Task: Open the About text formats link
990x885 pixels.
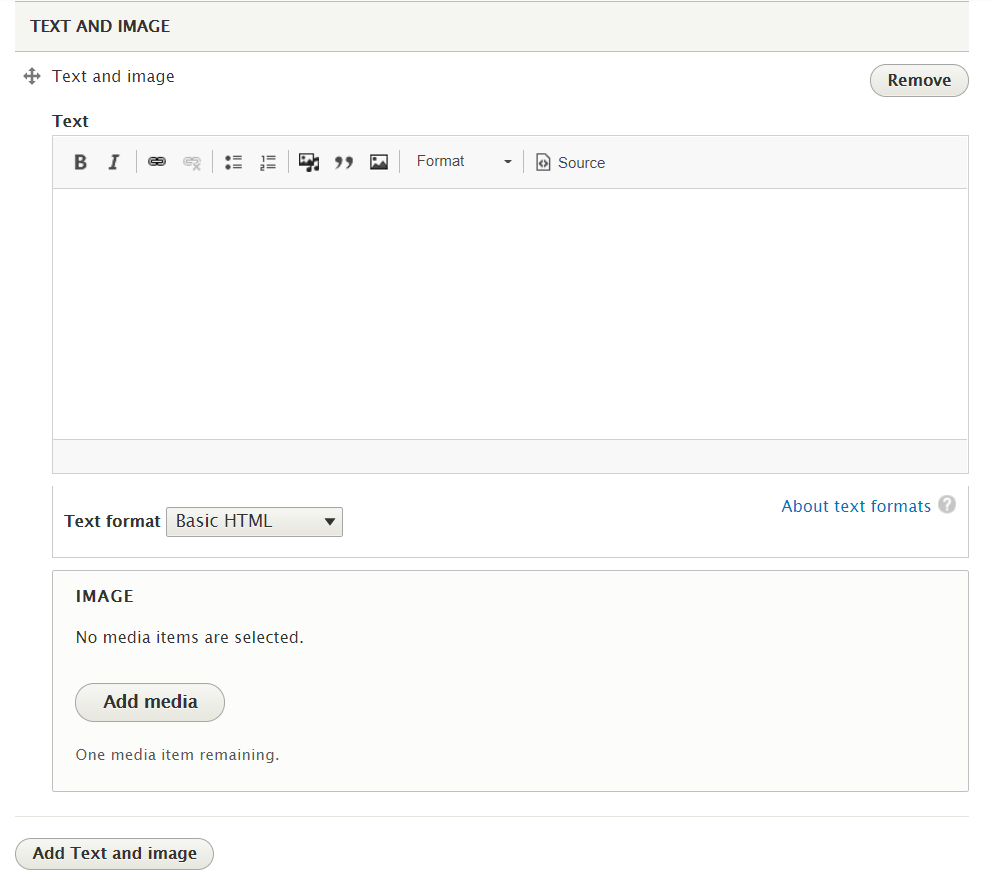Action: point(855,506)
